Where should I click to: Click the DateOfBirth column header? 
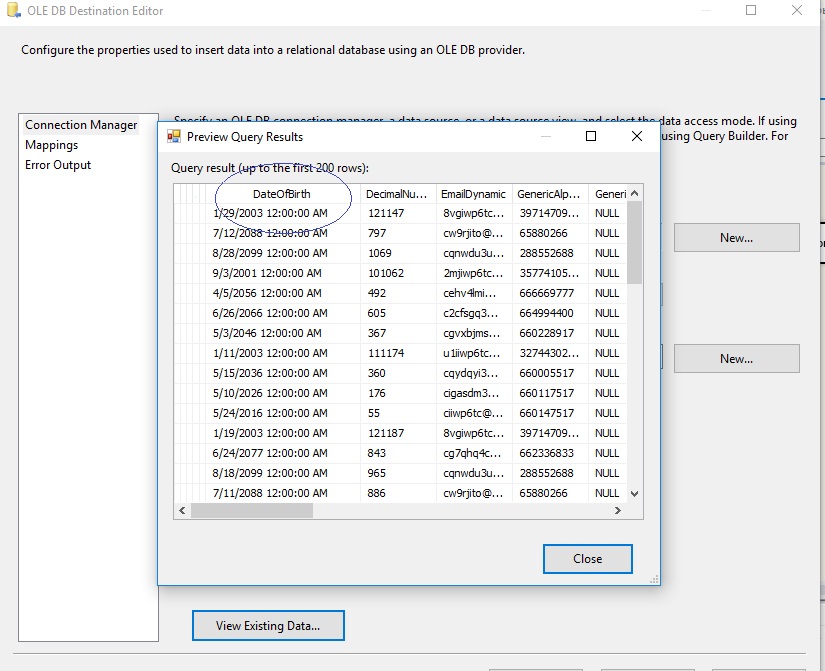click(282, 194)
